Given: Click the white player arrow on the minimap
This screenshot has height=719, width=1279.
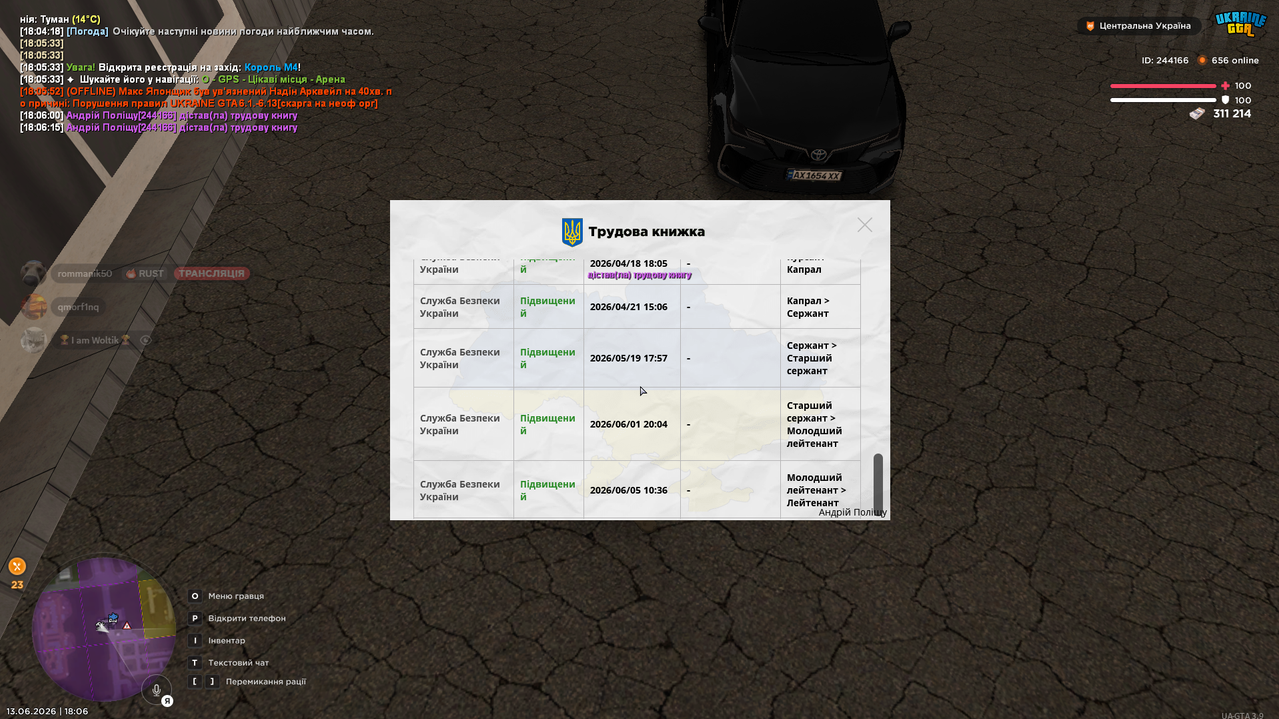Looking at the screenshot, I should (102, 626).
